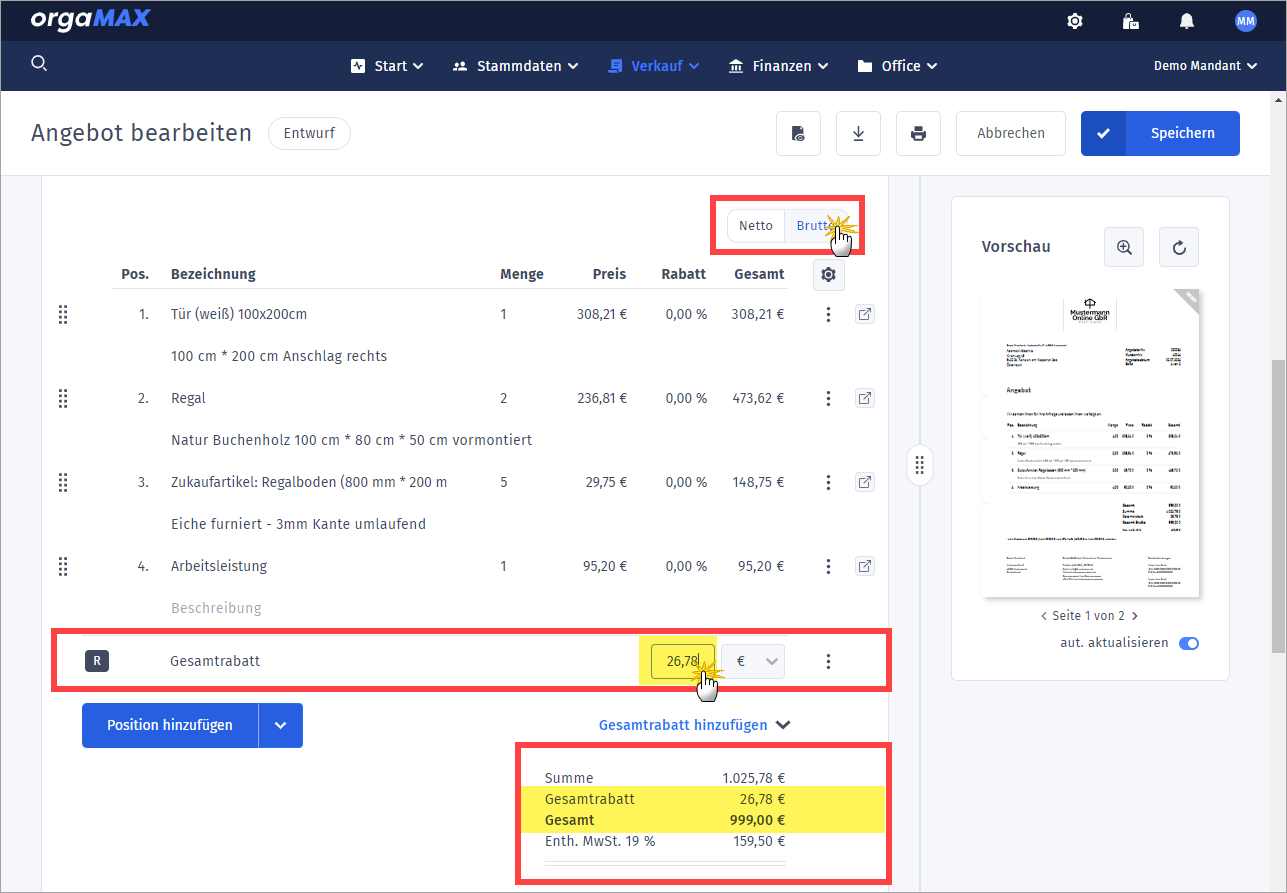Open the Start menu
Viewport: 1287px width, 893px height.
(x=387, y=66)
